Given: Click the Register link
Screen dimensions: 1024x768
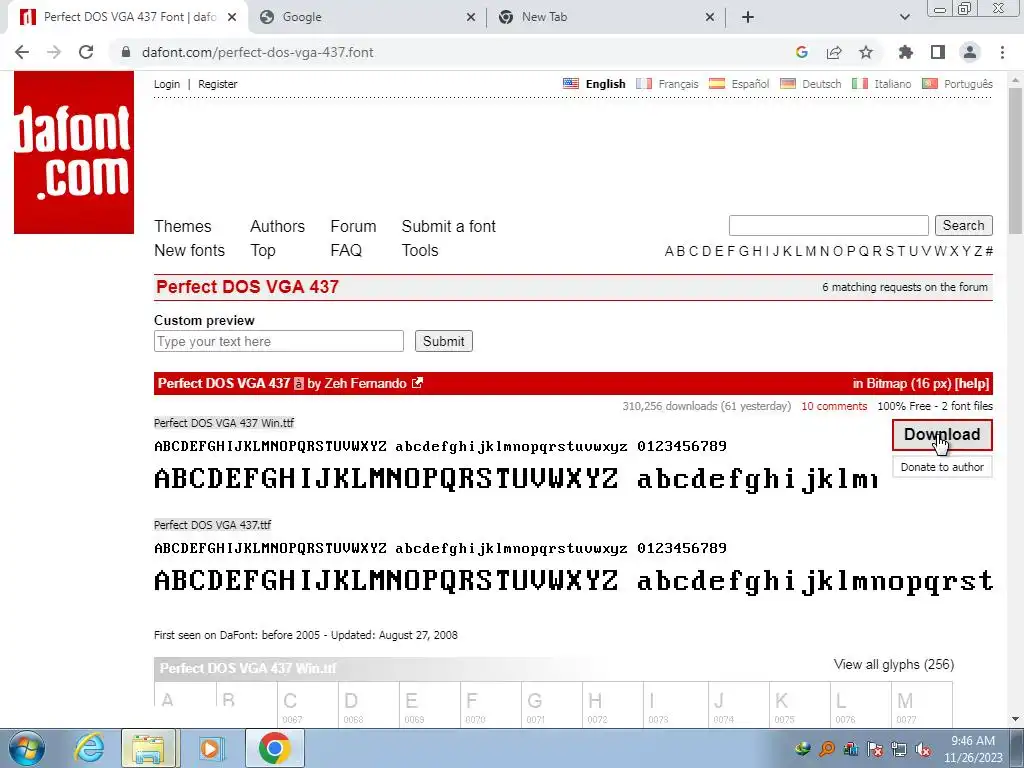Looking at the screenshot, I should pos(217,84).
